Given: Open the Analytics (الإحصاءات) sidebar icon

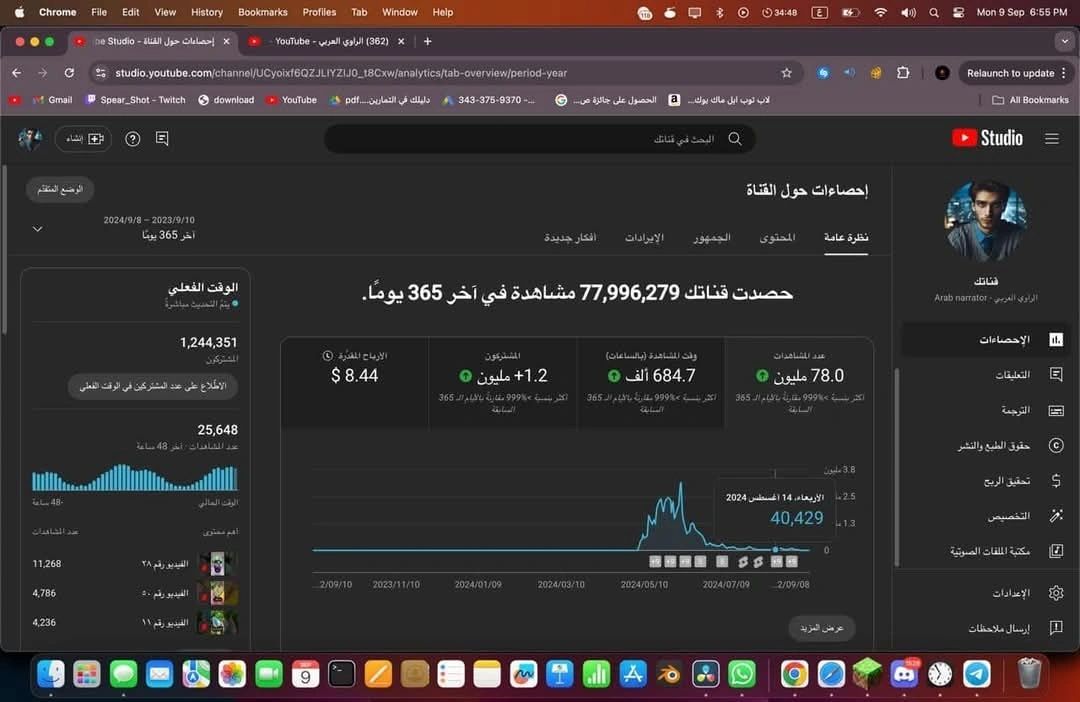Looking at the screenshot, I should (1055, 340).
